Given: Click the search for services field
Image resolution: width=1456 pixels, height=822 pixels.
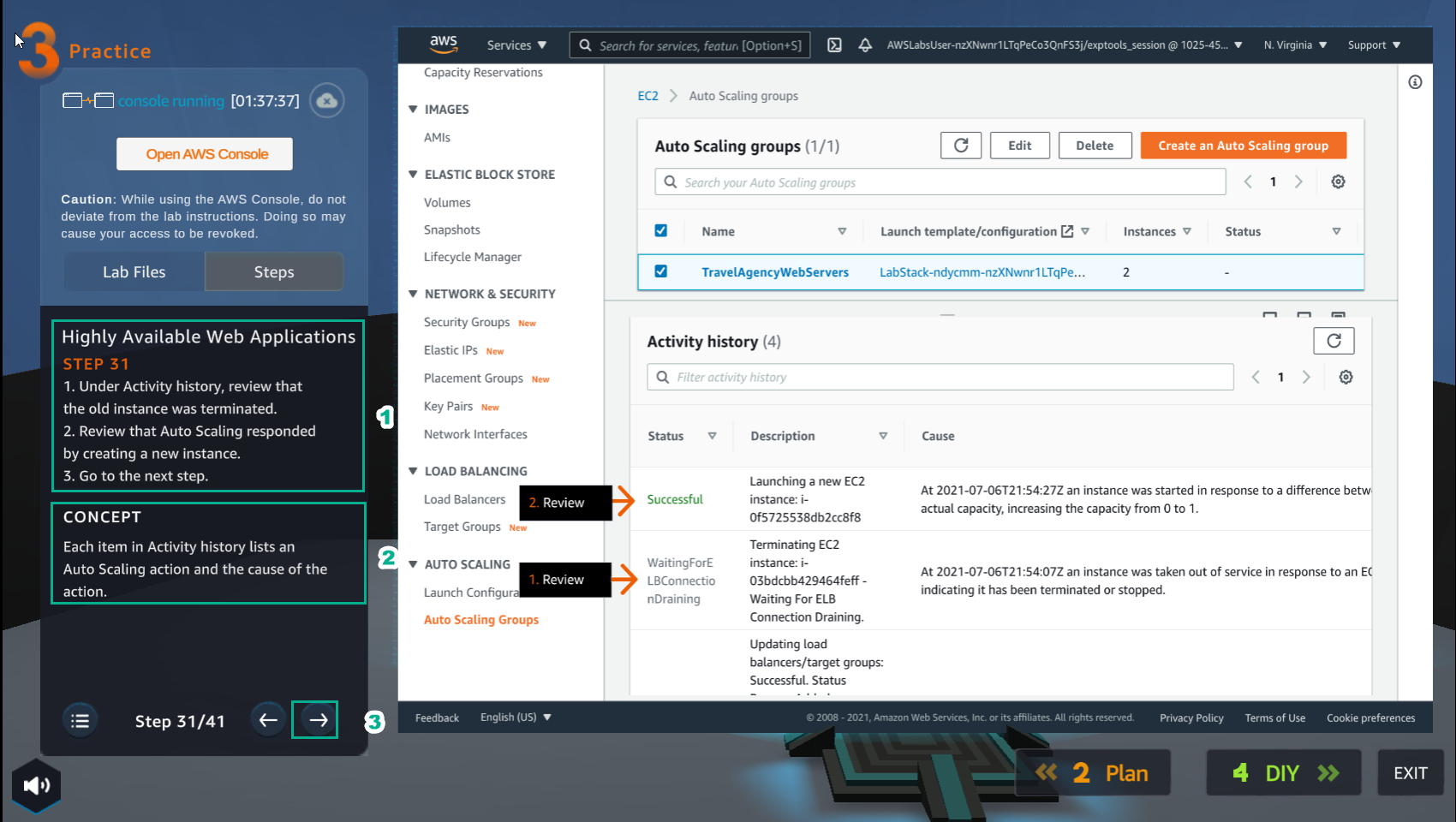Looking at the screenshot, I should [689, 45].
